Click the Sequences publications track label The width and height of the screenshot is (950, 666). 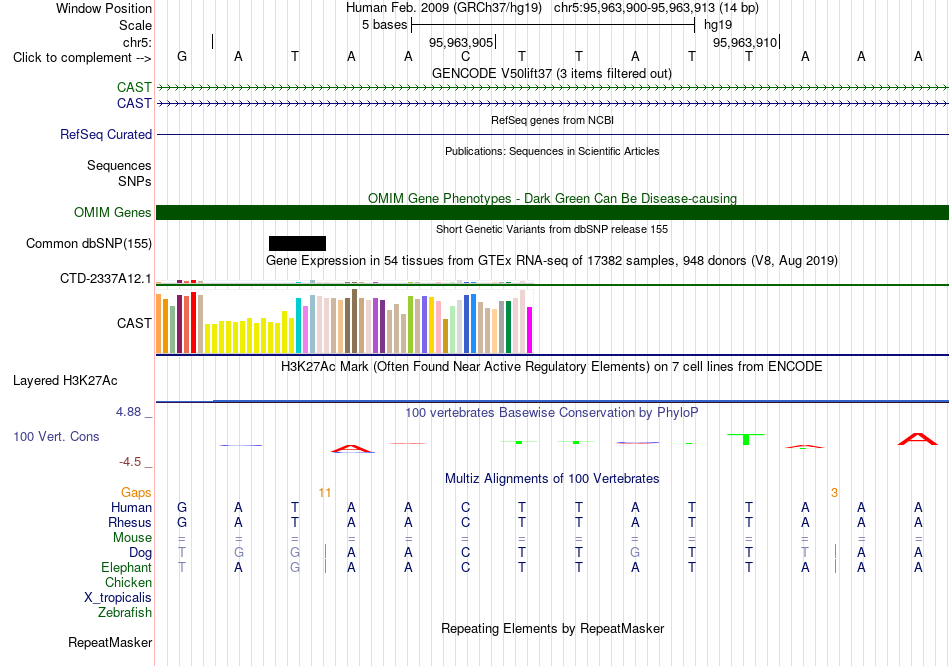click(119, 165)
